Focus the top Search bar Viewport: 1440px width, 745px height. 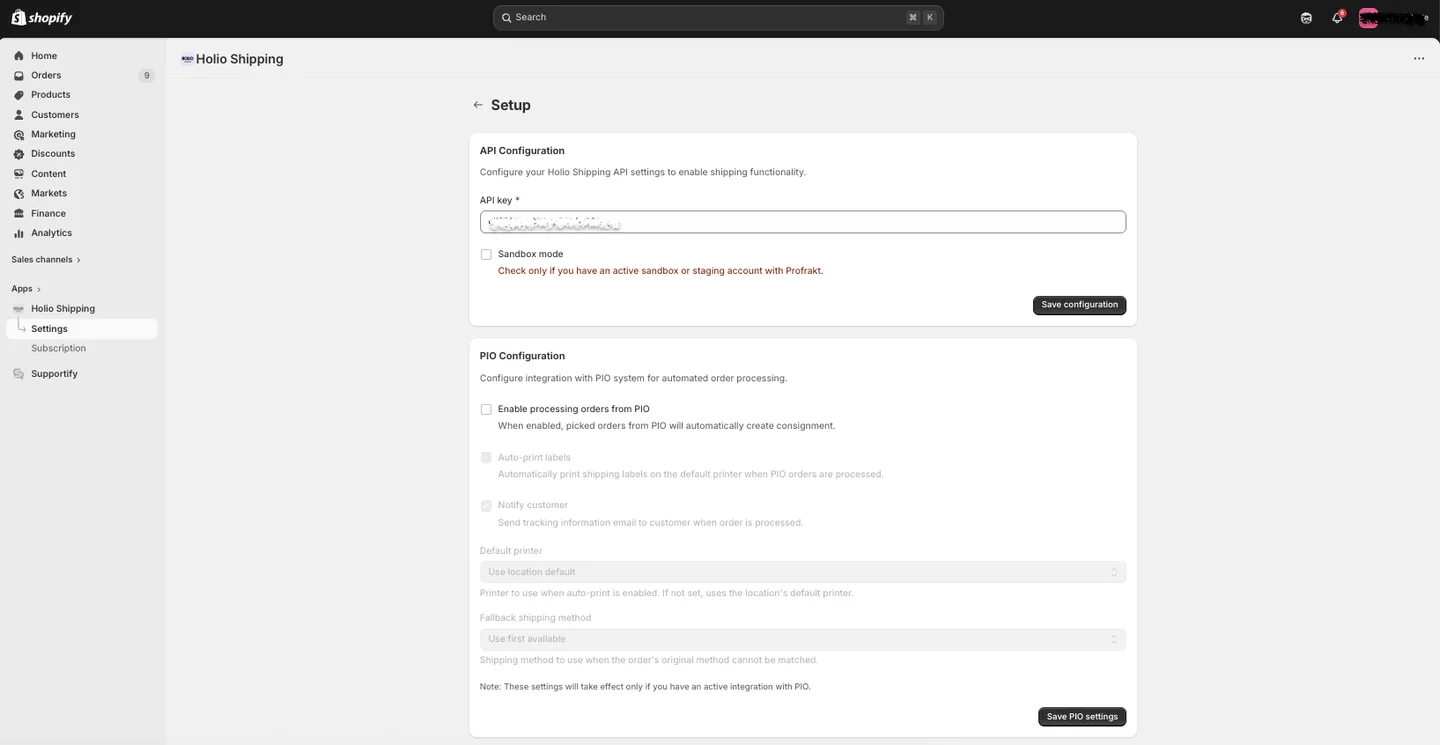click(x=718, y=18)
